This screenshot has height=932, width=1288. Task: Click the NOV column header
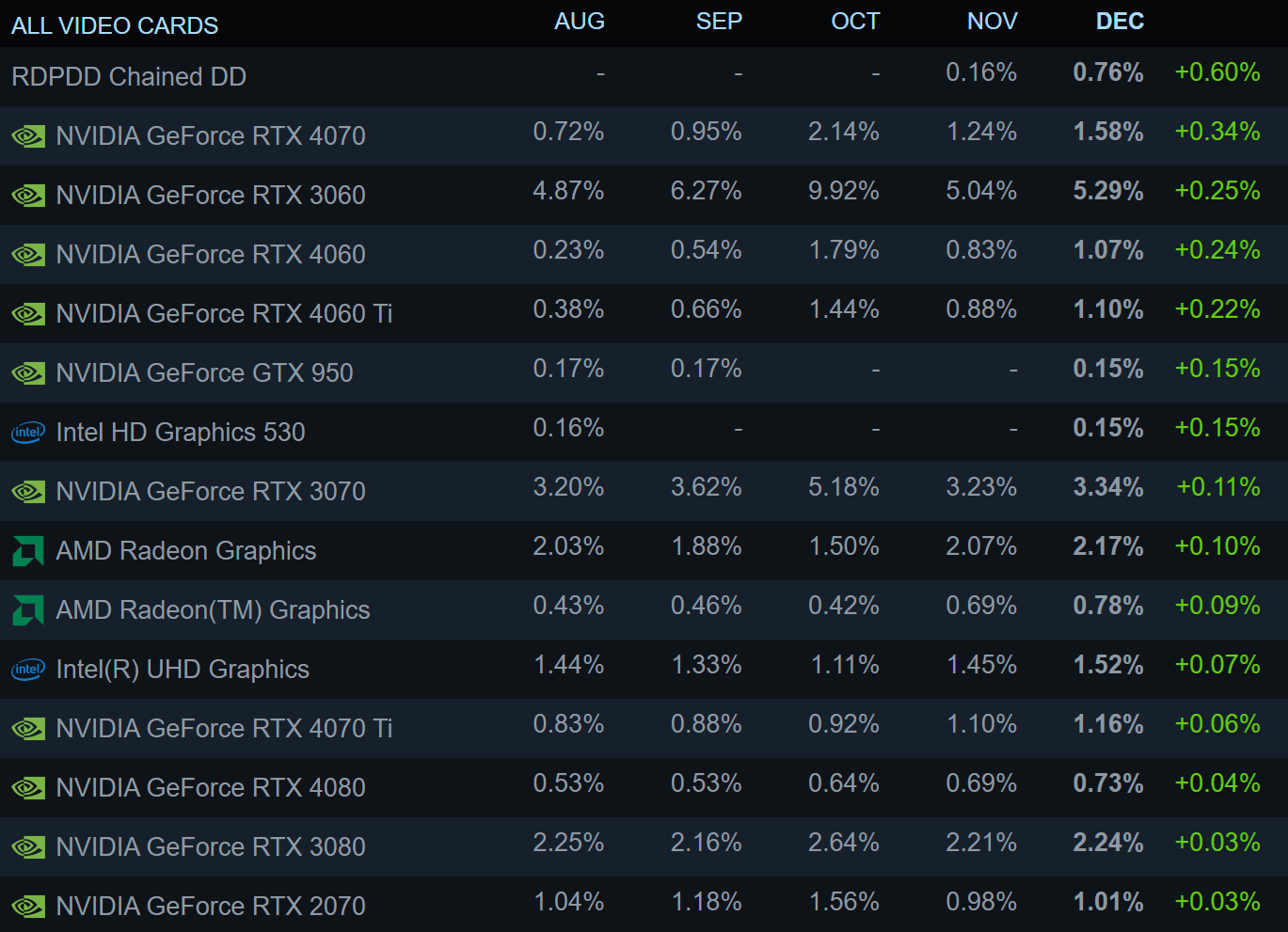(993, 22)
